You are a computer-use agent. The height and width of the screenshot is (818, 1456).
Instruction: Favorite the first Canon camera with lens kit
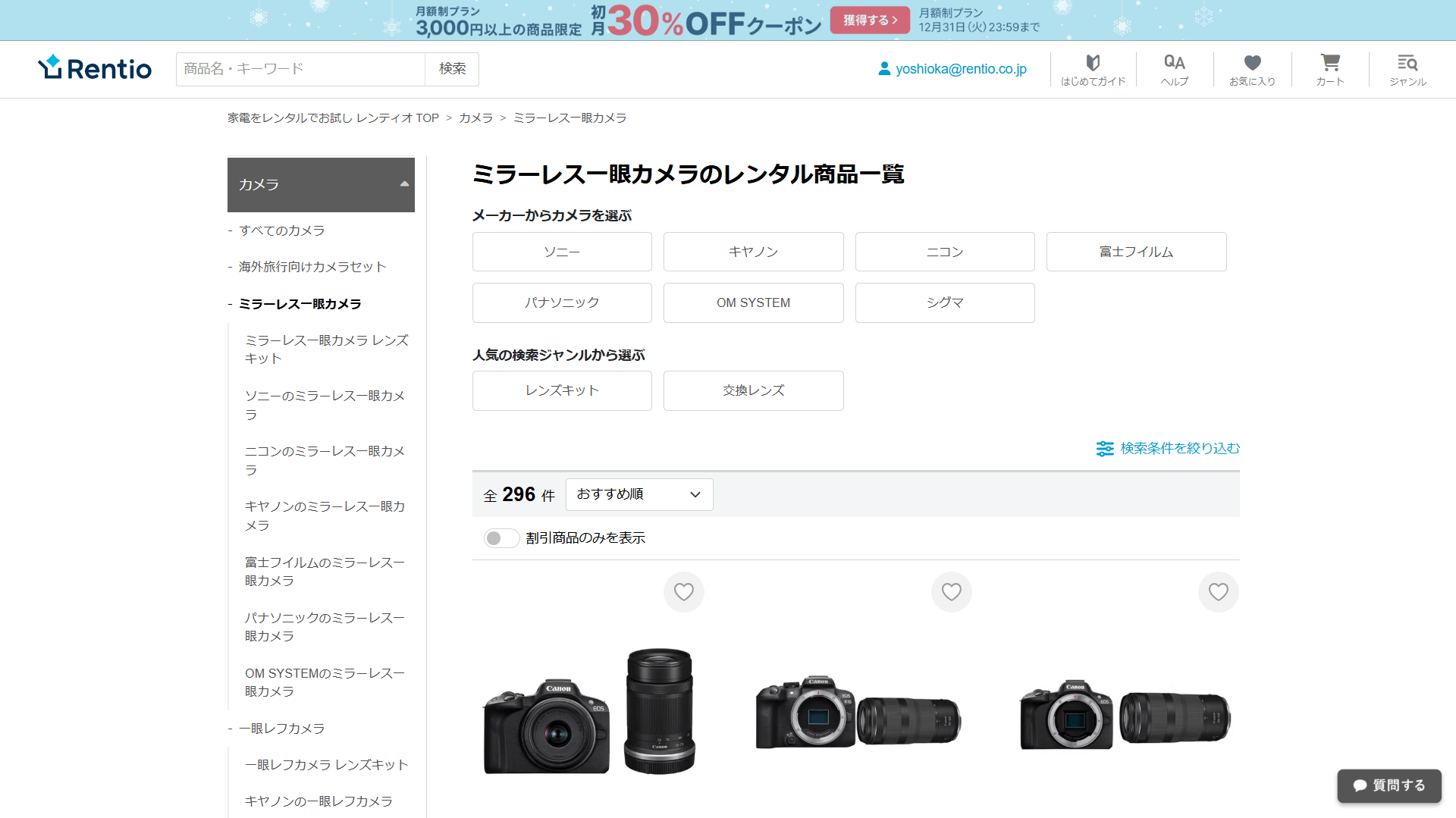click(x=684, y=592)
